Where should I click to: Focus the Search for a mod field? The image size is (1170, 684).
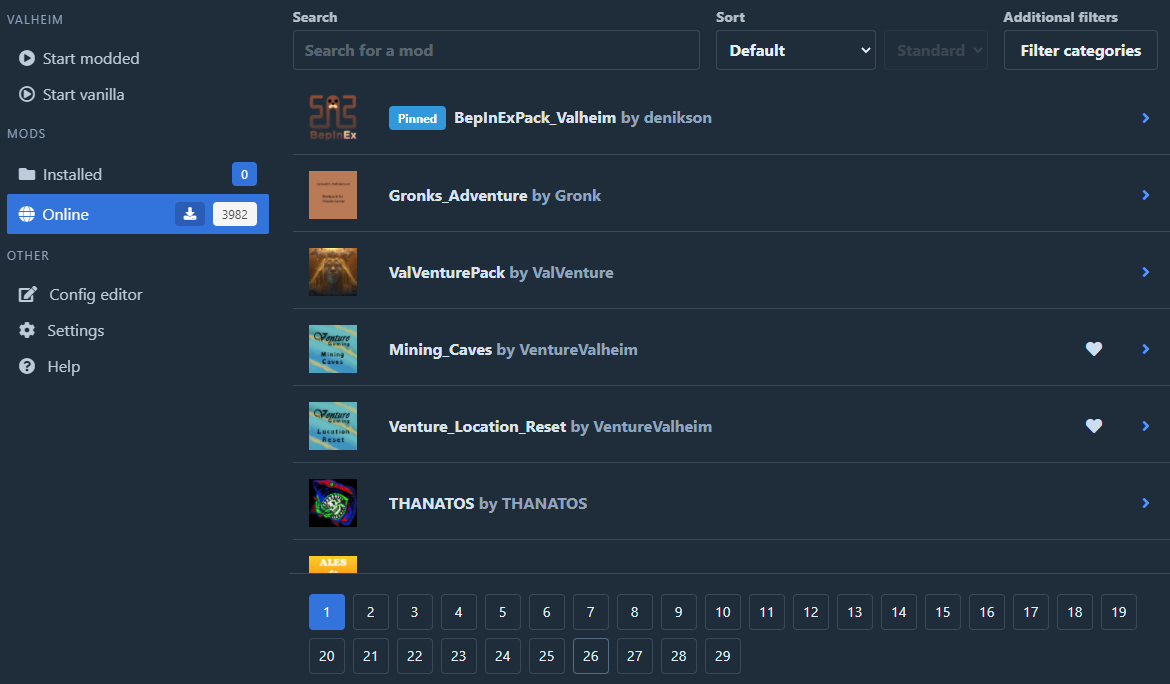pos(496,50)
